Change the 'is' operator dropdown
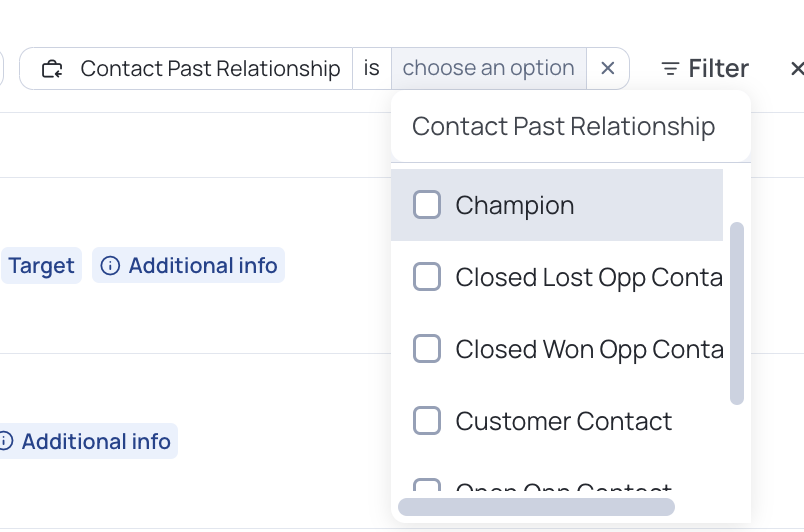Image resolution: width=804 pixels, height=532 pixels. [x=372, y=68]
